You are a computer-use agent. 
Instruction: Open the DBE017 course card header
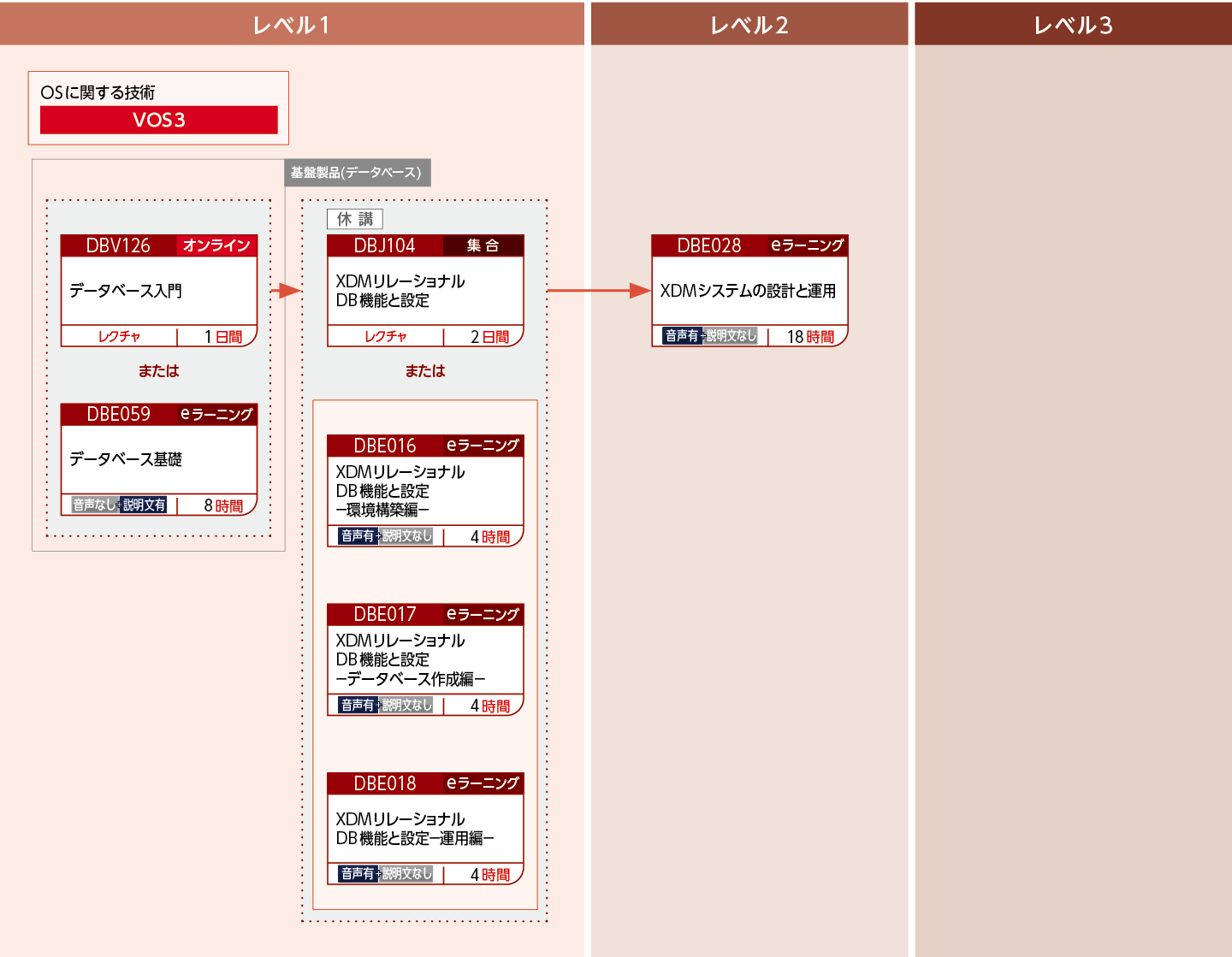point(385,614)
